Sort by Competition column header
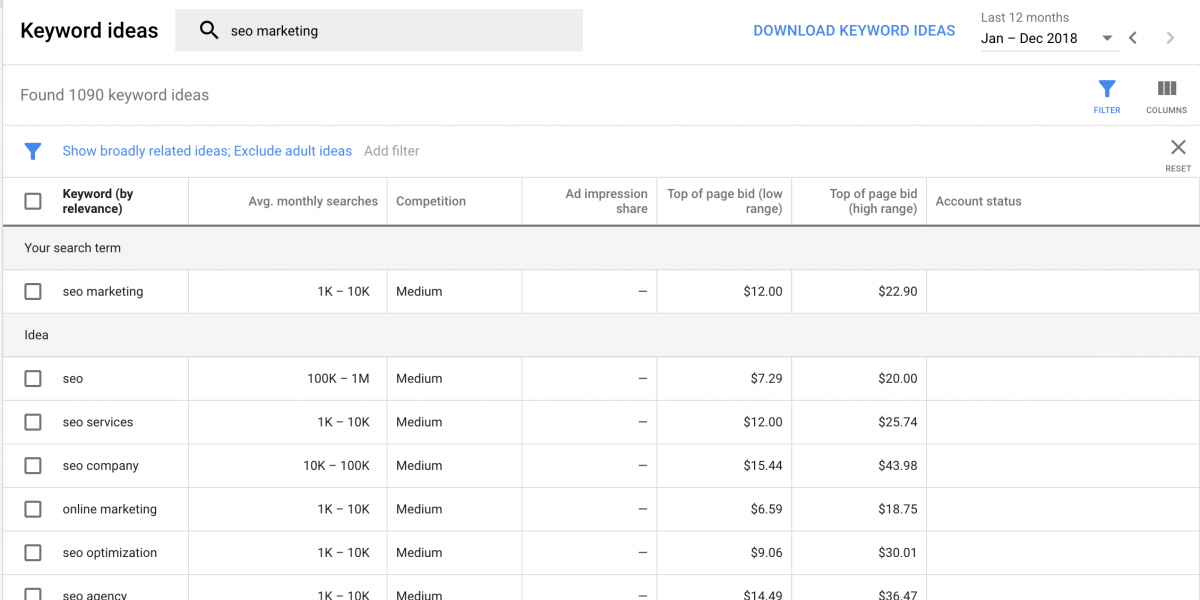Screen dimensions: 1200x600 431,201
